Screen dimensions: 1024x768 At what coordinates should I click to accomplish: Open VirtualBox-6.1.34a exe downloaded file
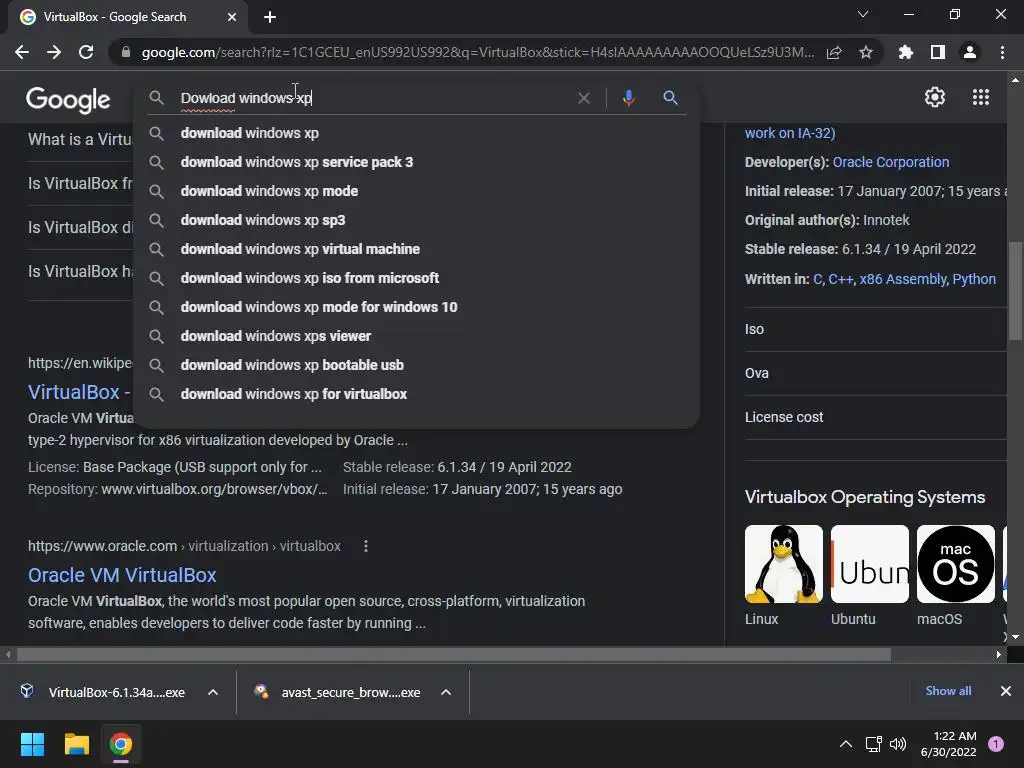click(x=104, y=692)
